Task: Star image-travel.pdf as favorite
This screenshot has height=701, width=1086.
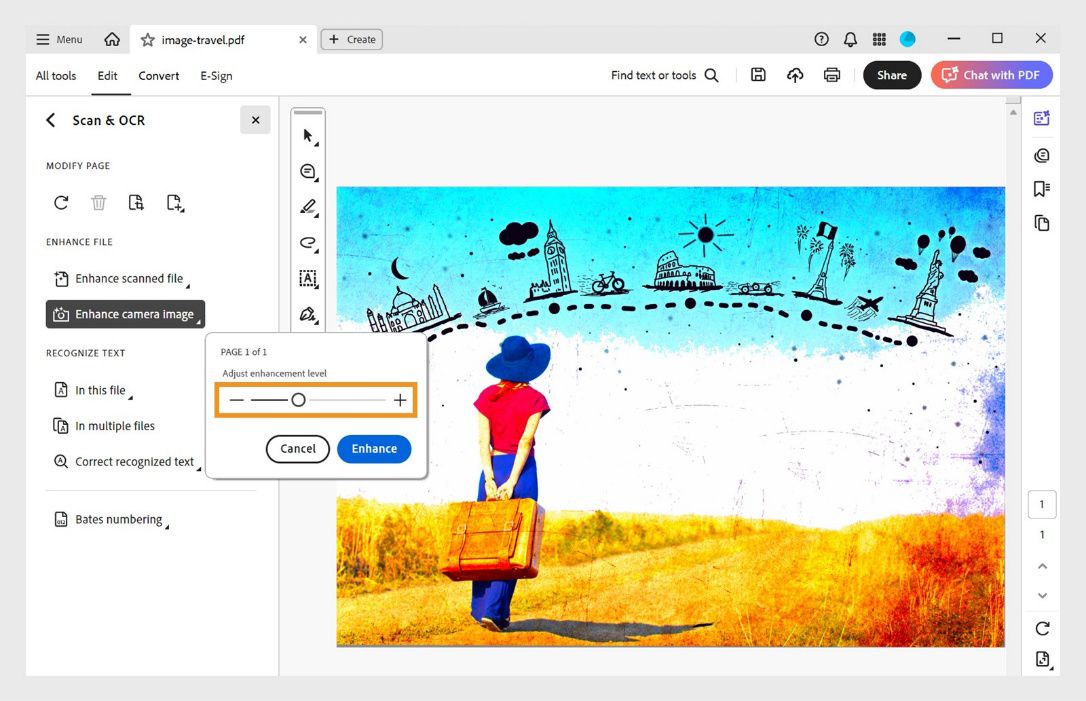Action: (x=146, y=39)
